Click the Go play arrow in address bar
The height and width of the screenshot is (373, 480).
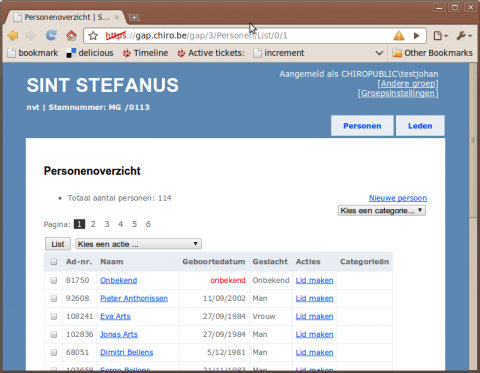click(x=416, y=35)
